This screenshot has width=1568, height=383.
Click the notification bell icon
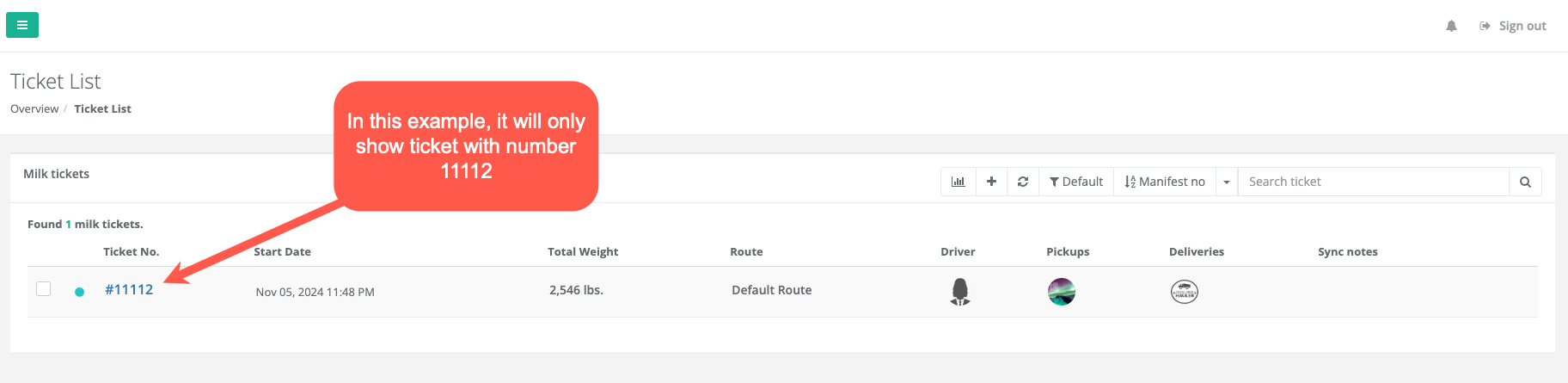click(x=1451, y=26)
